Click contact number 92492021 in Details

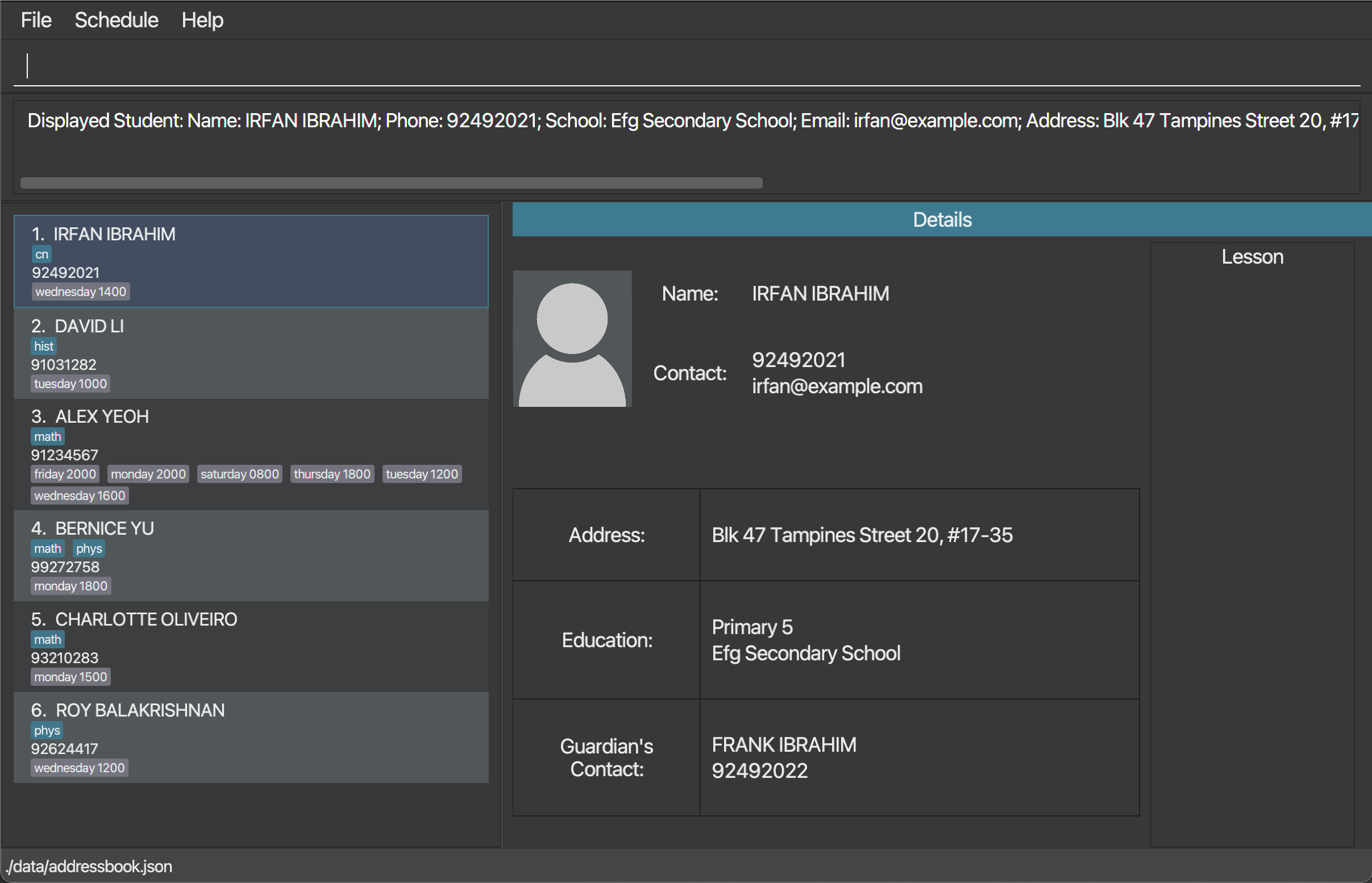(799, 360)
